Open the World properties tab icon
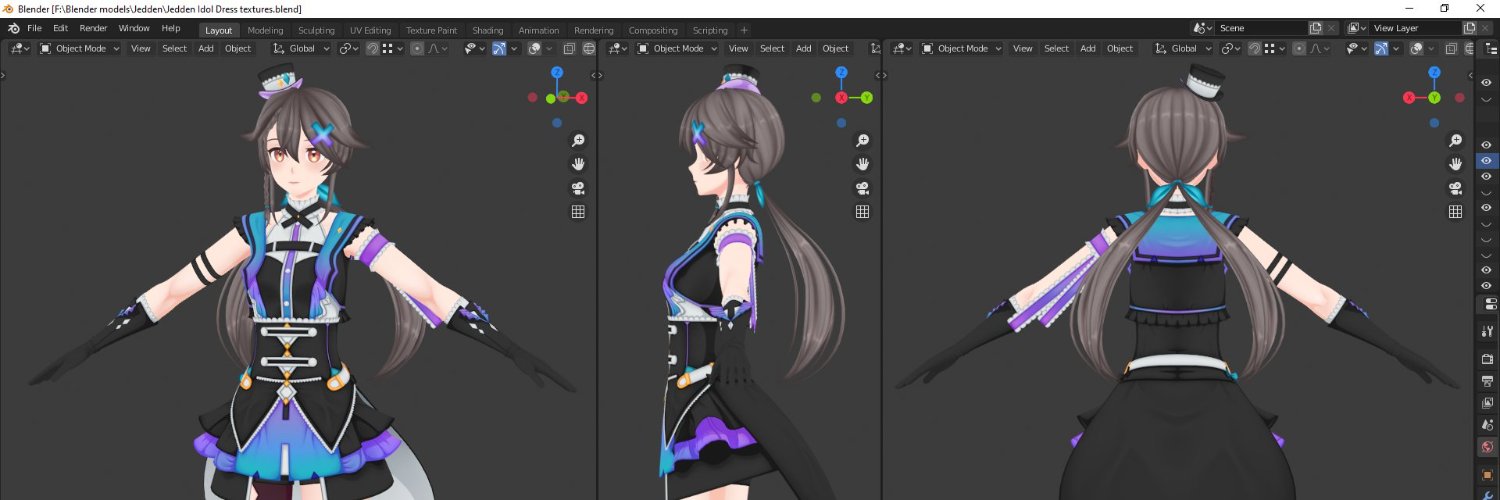 pyautogui.click(x=1487, y=447)
